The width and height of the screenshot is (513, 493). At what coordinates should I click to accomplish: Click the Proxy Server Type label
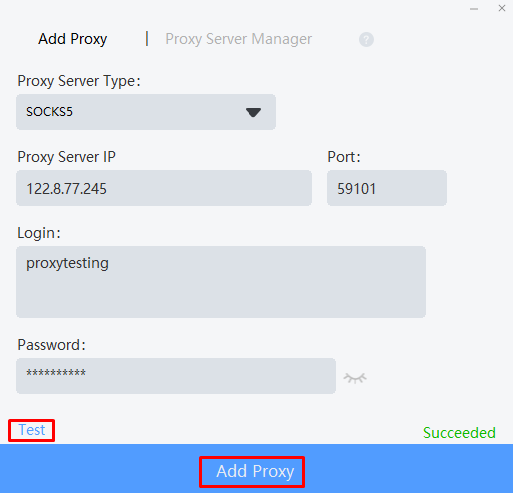tap(79, 81)
